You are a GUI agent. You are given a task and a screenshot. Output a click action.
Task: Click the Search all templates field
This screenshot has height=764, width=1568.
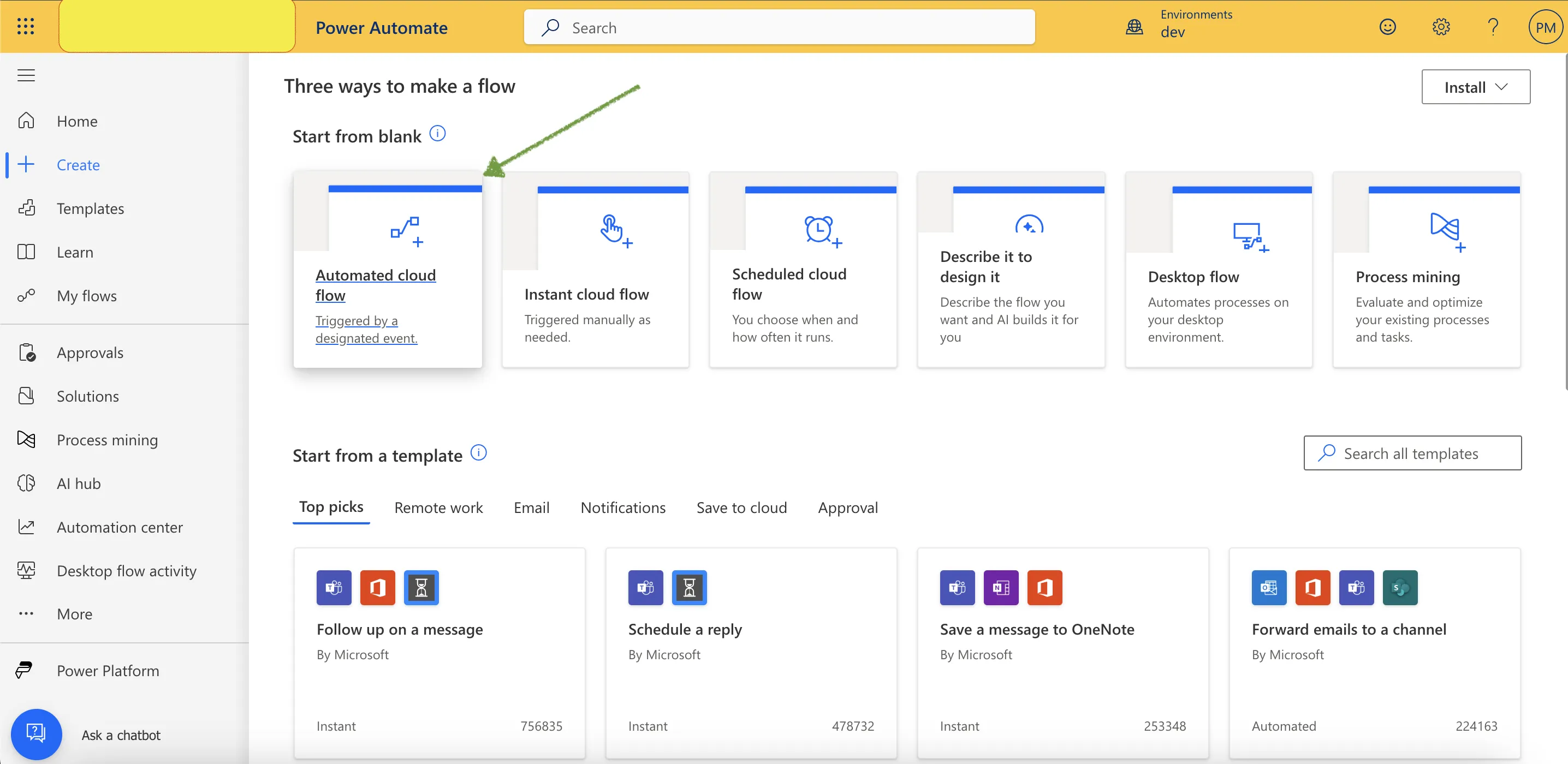1412,452
